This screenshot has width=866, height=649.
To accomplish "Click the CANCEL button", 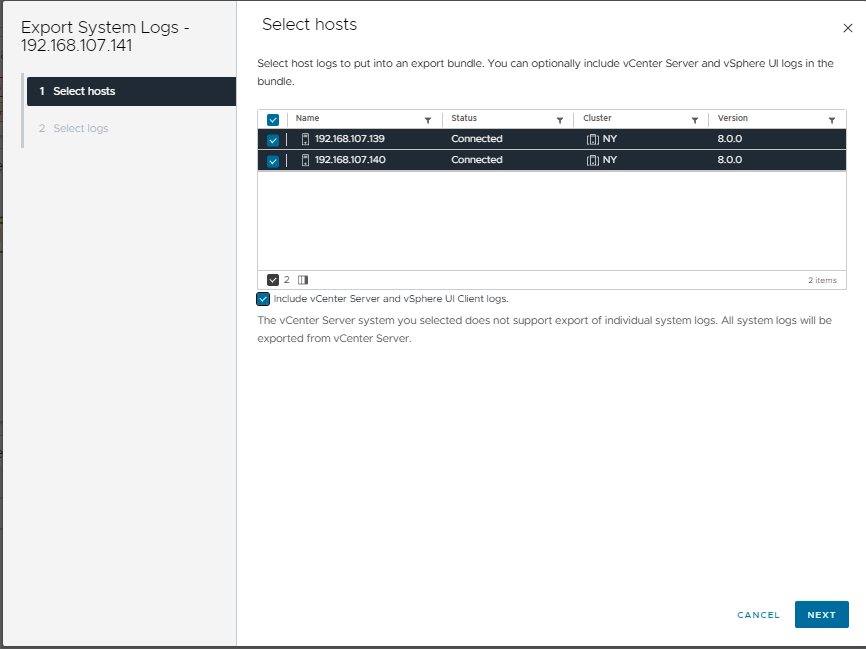I will [x=758, y=615].
